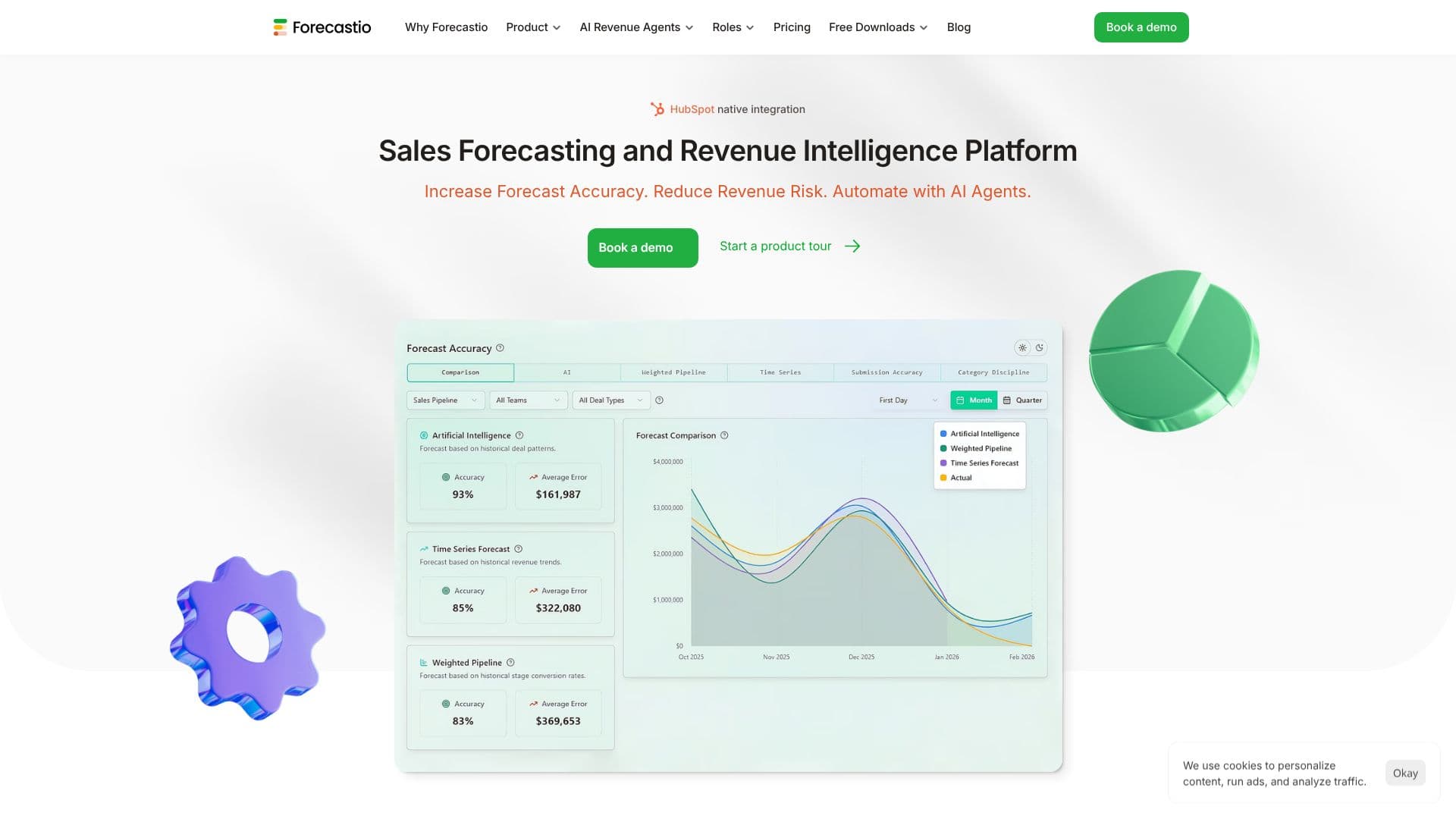The height and width of the screenshot is (819, 1456).
Task: Click the yellow Actual legend swatch
Action: point(943,478)
